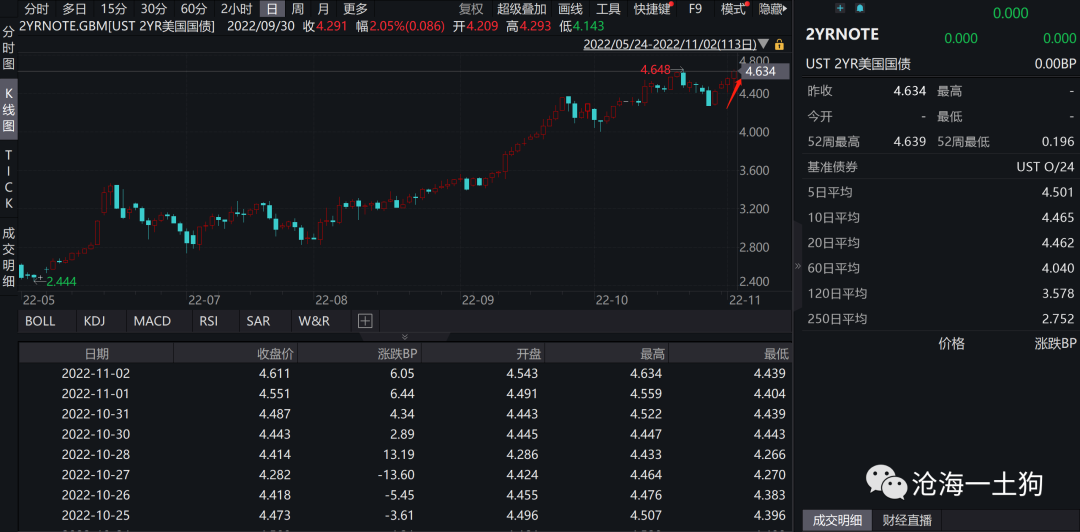Toggle the yellow lock icon beside date range
This screenshot has height=532, width=1080.
(779, 44)
